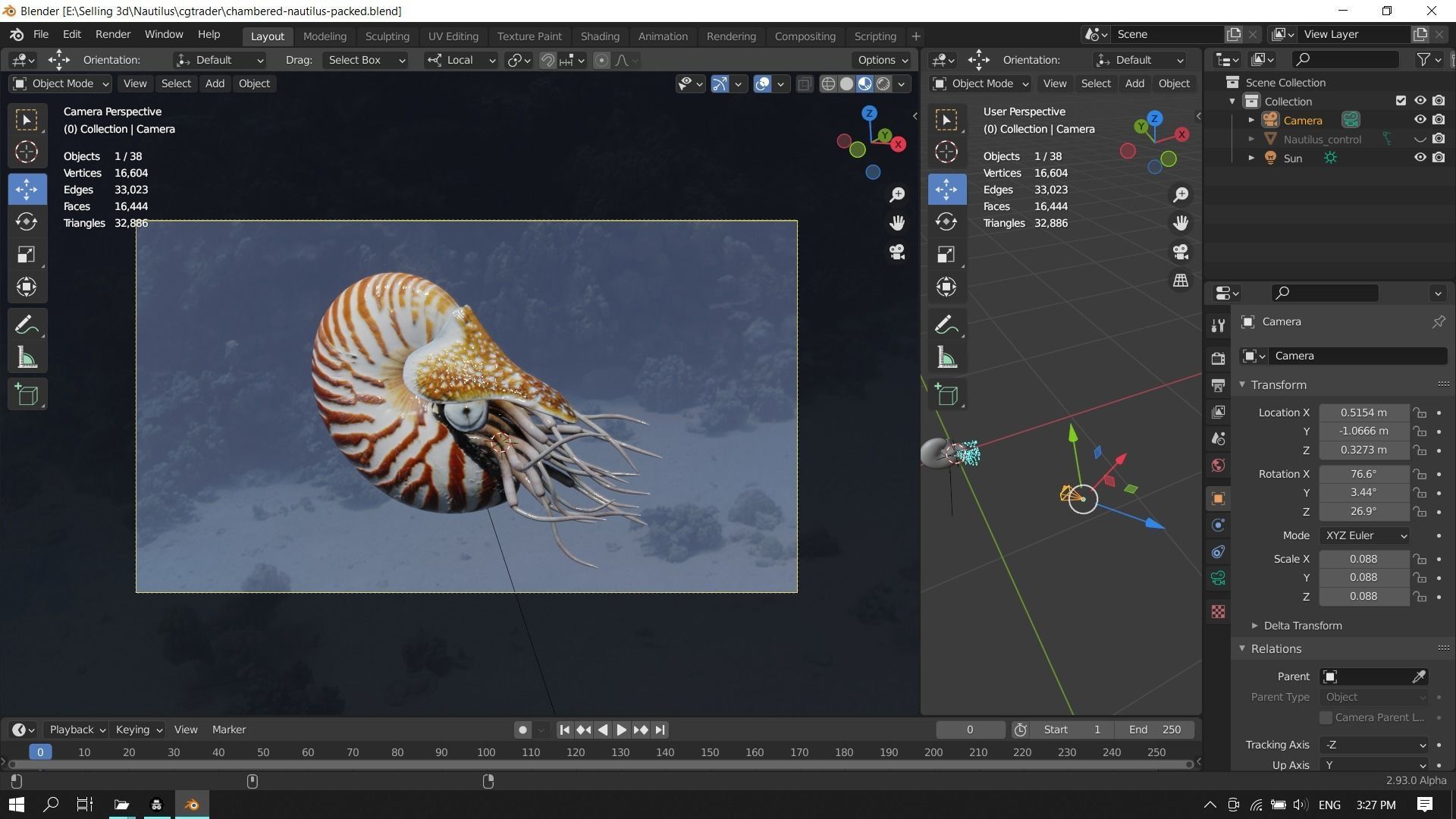
Task: Select the Annotate tool in left viewport
Action: [27, 325]
